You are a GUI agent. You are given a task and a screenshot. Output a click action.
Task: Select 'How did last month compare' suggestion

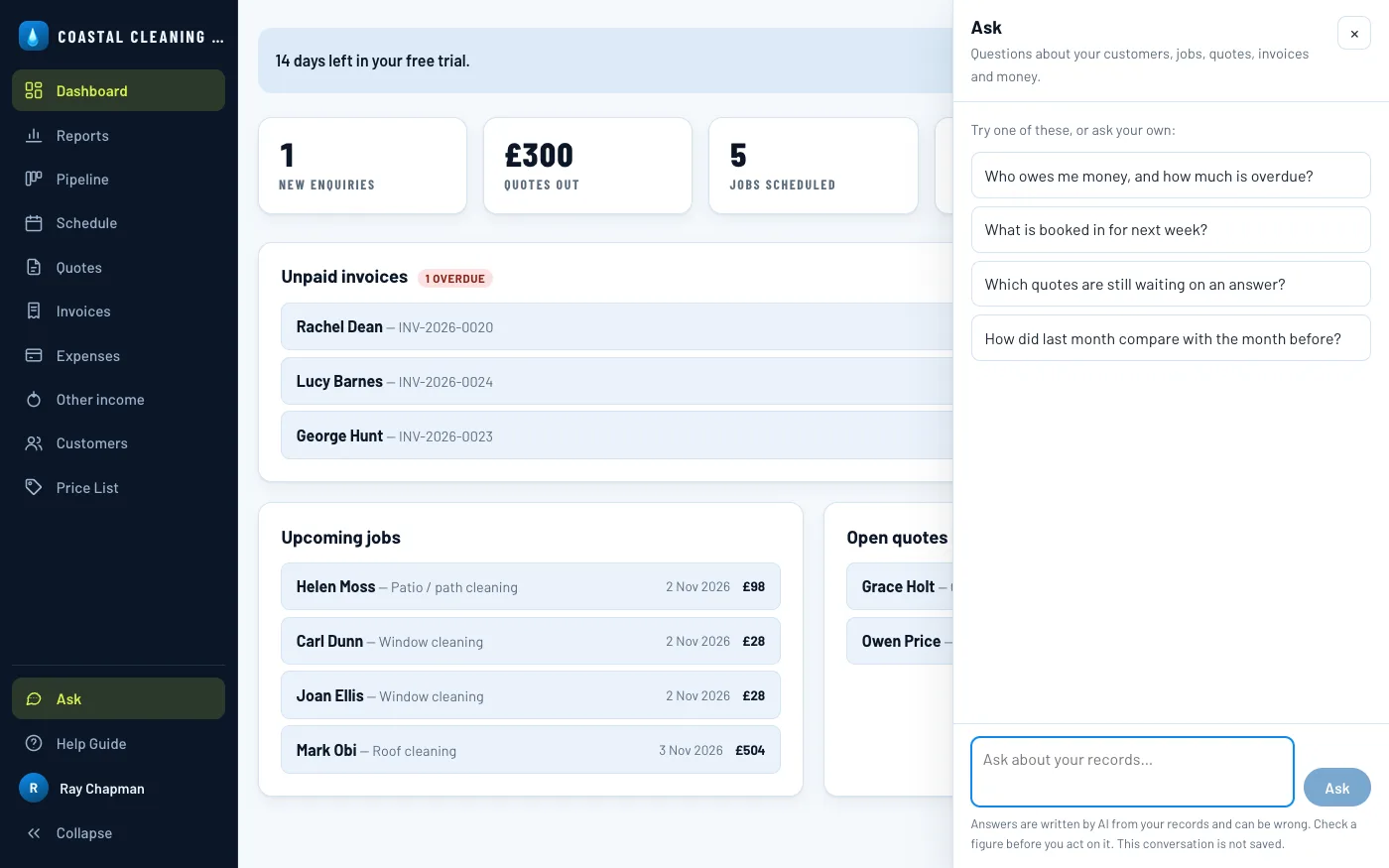click(1171, 338)
